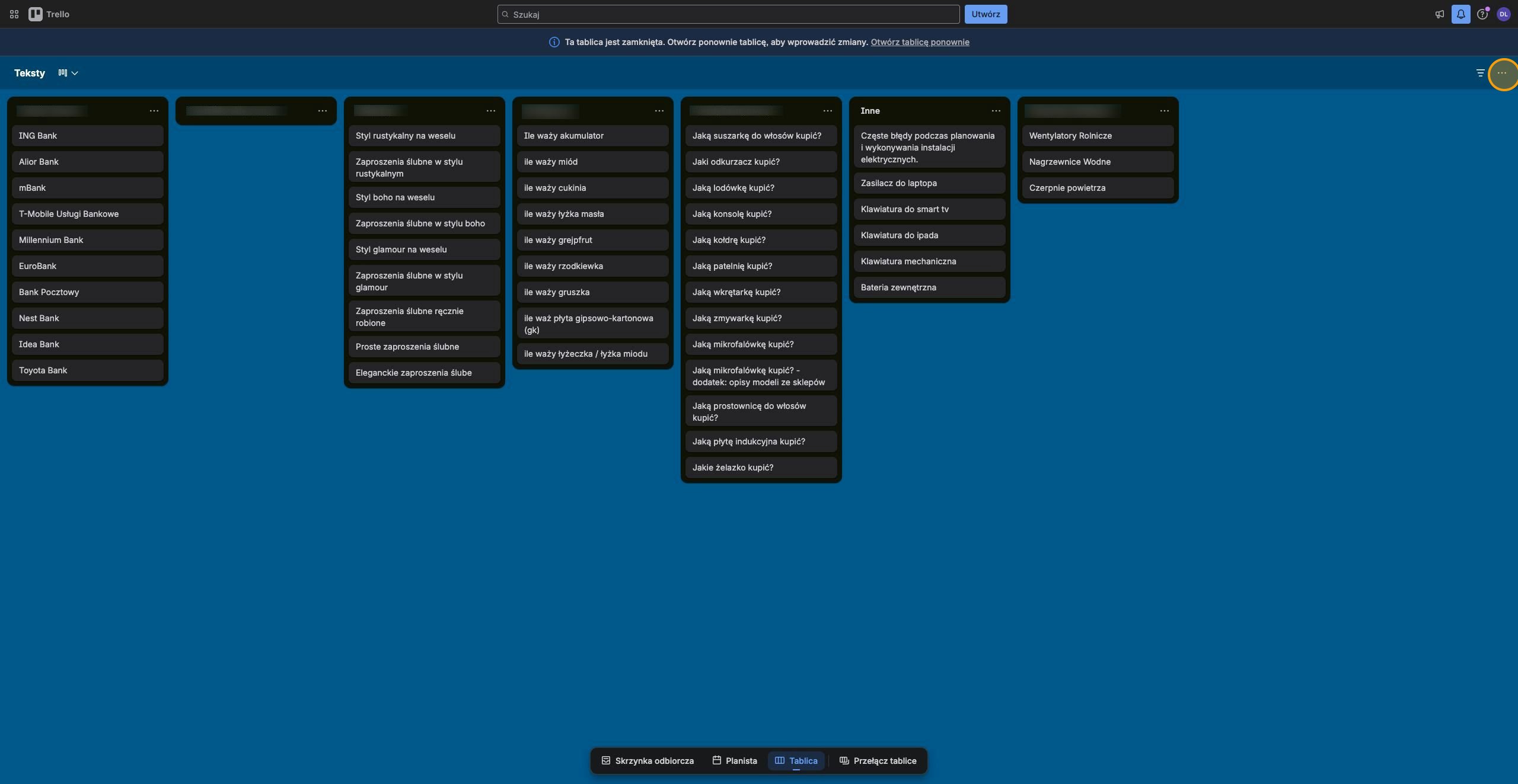Open list actions for Wentylatory Rolnicze list
Viewport: 1518px width, 784px height.
pyautogui.click(x=1165, y=111)
